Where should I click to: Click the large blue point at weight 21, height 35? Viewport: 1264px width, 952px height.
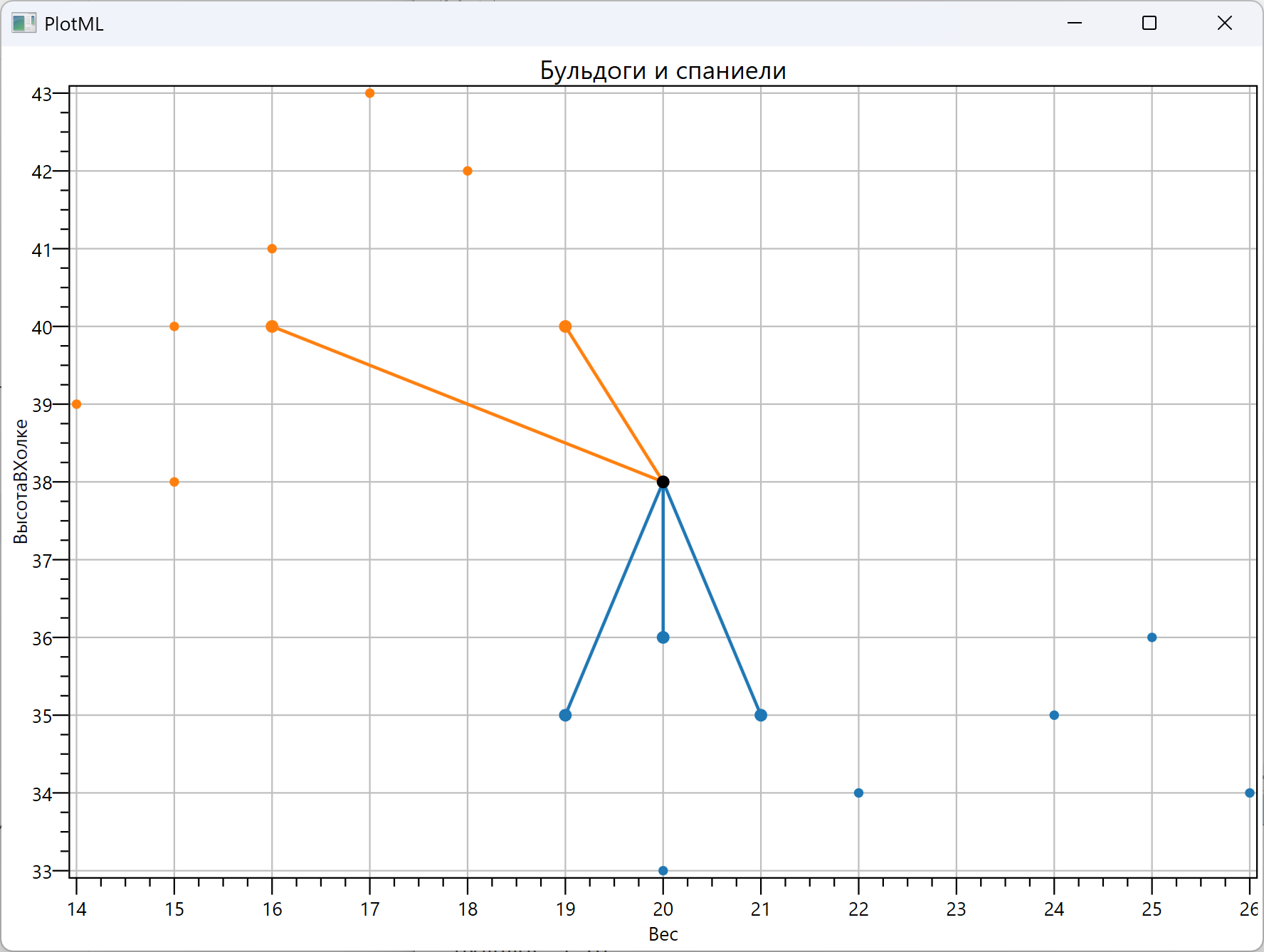point(761,715)
